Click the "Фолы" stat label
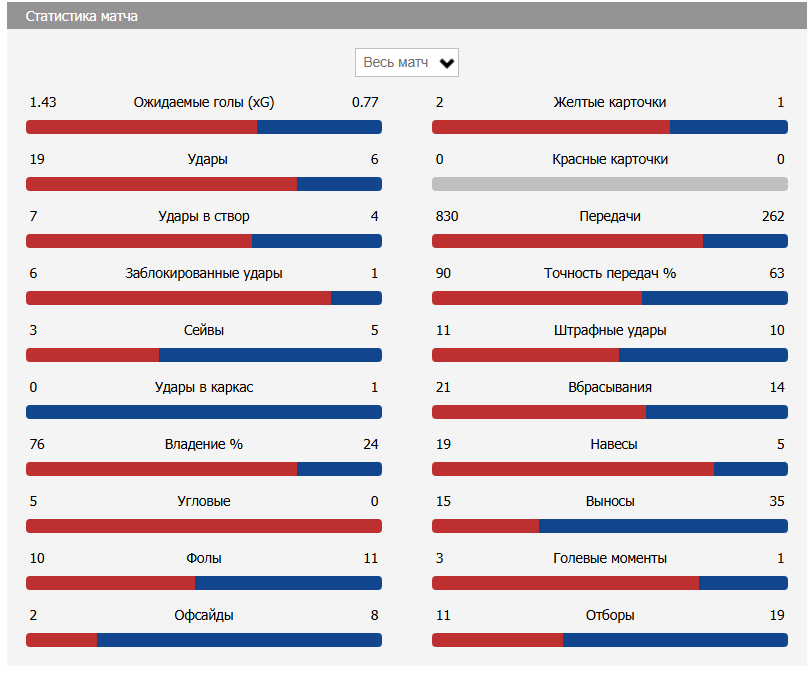Screen dimensions: 808x680 (x=204, y=558)
